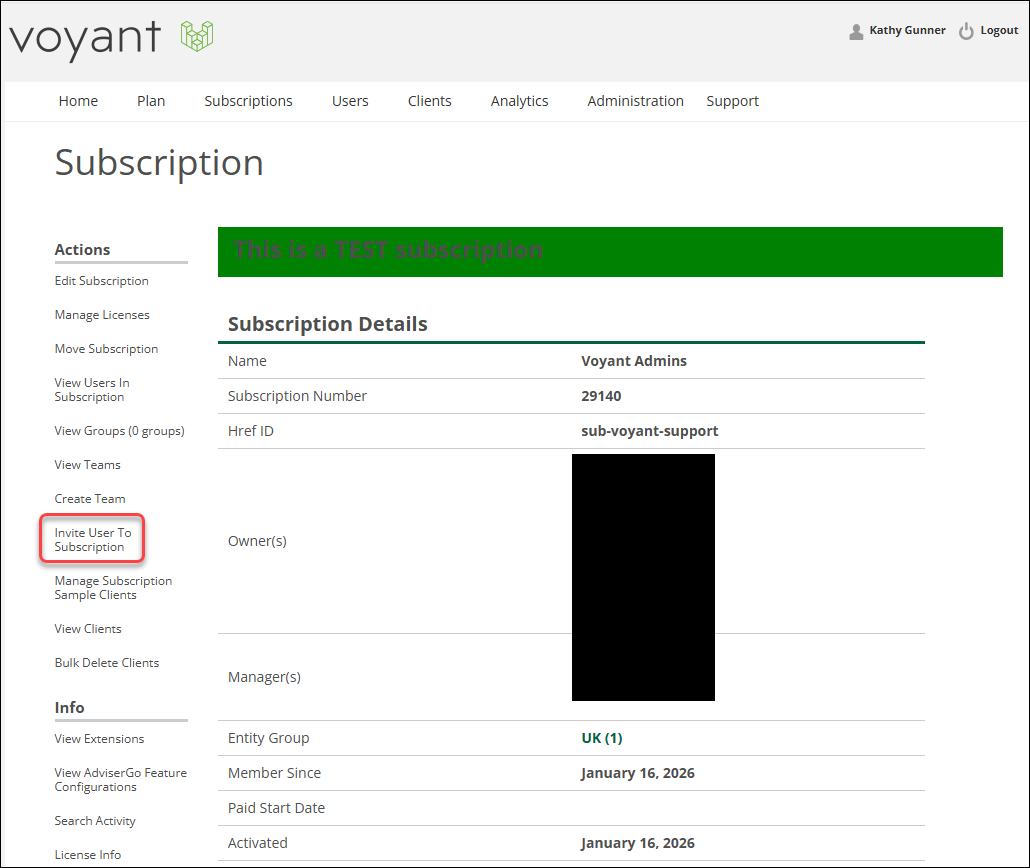Select Move Subscription
1030x868 pixels.
(106, 349)
